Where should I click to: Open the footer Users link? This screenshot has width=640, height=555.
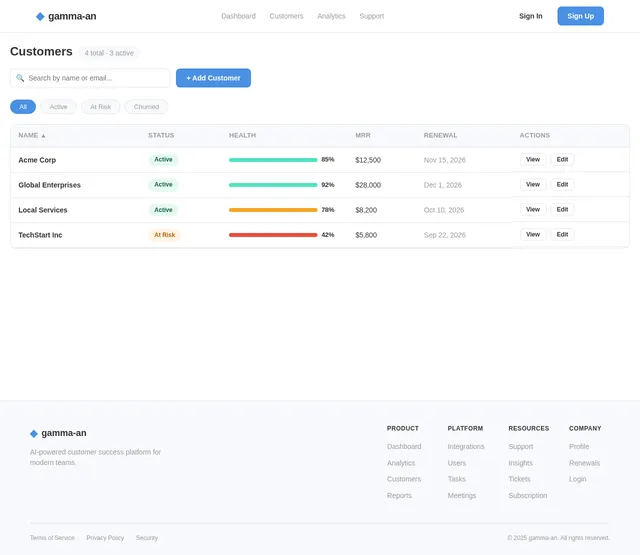(457, 463)
